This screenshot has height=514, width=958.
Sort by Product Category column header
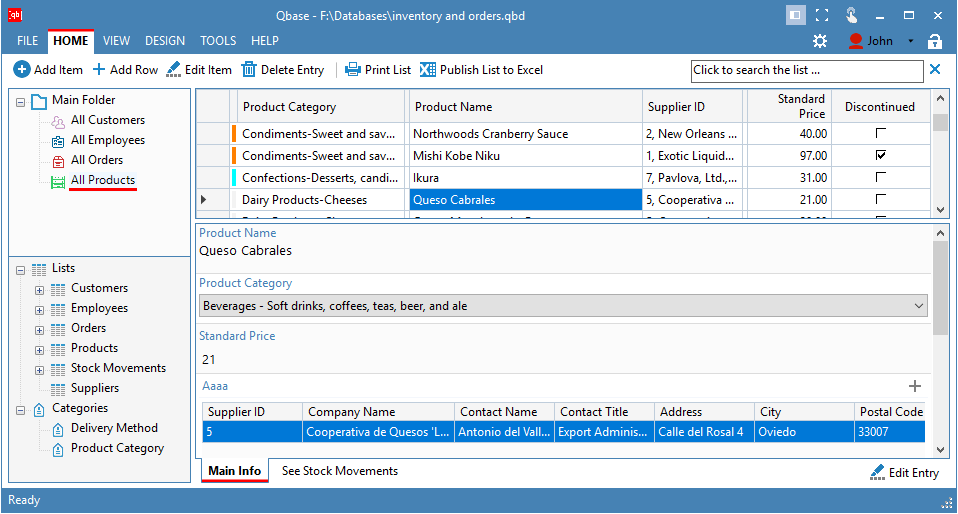321,107
